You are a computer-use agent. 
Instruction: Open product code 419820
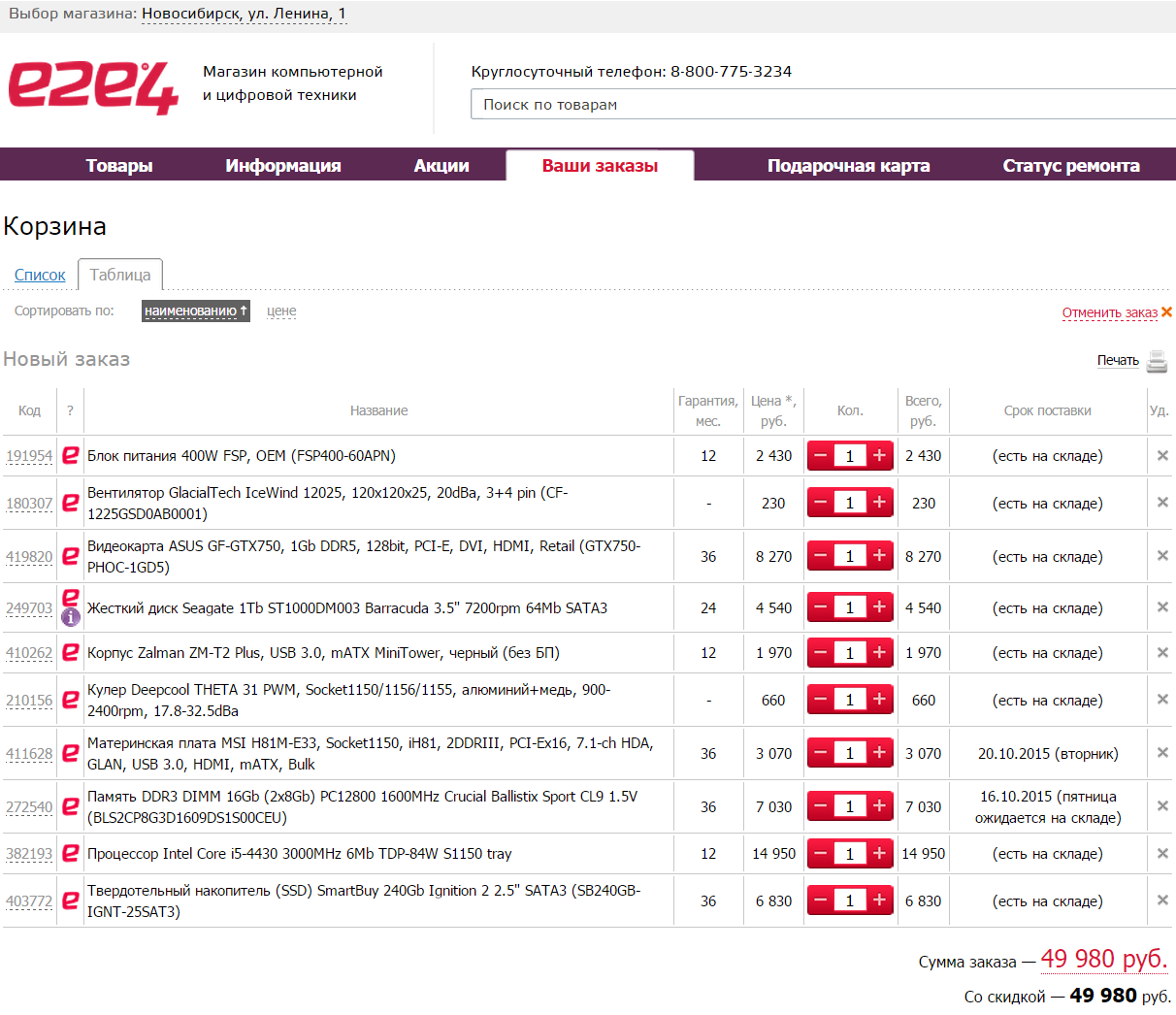click(x=29, y=557)
